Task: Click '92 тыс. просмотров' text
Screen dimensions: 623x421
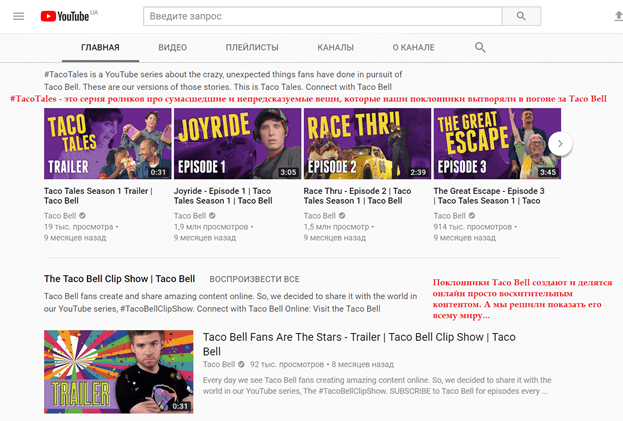Action: click(287, 364)
